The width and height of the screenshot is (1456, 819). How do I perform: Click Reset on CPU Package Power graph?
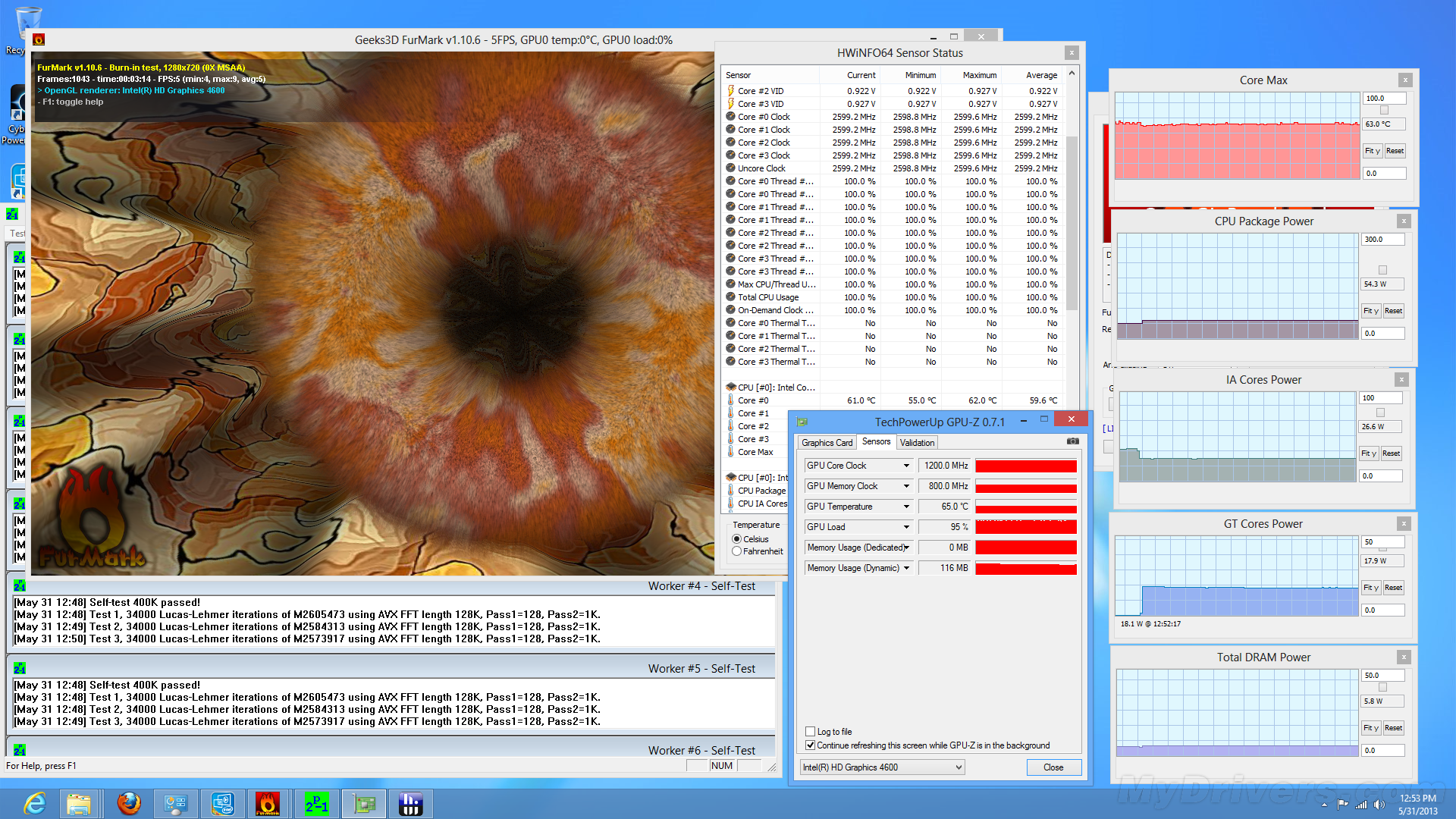pos(1393,311)
